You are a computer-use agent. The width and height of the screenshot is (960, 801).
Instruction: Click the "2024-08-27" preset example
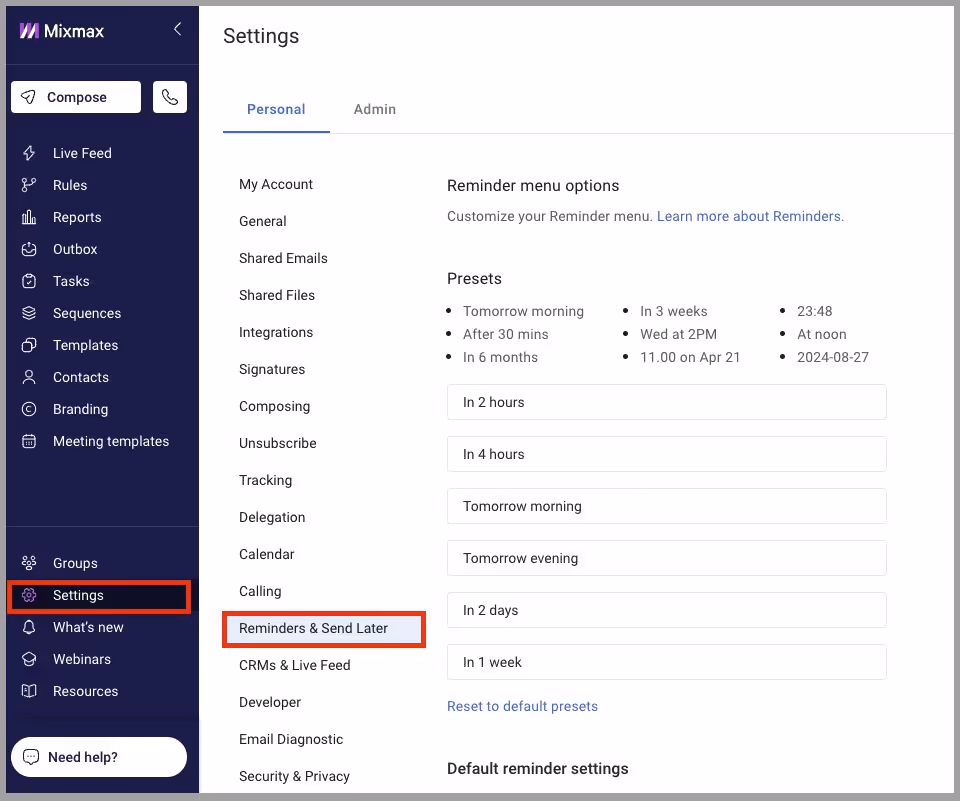click(833, 357)
